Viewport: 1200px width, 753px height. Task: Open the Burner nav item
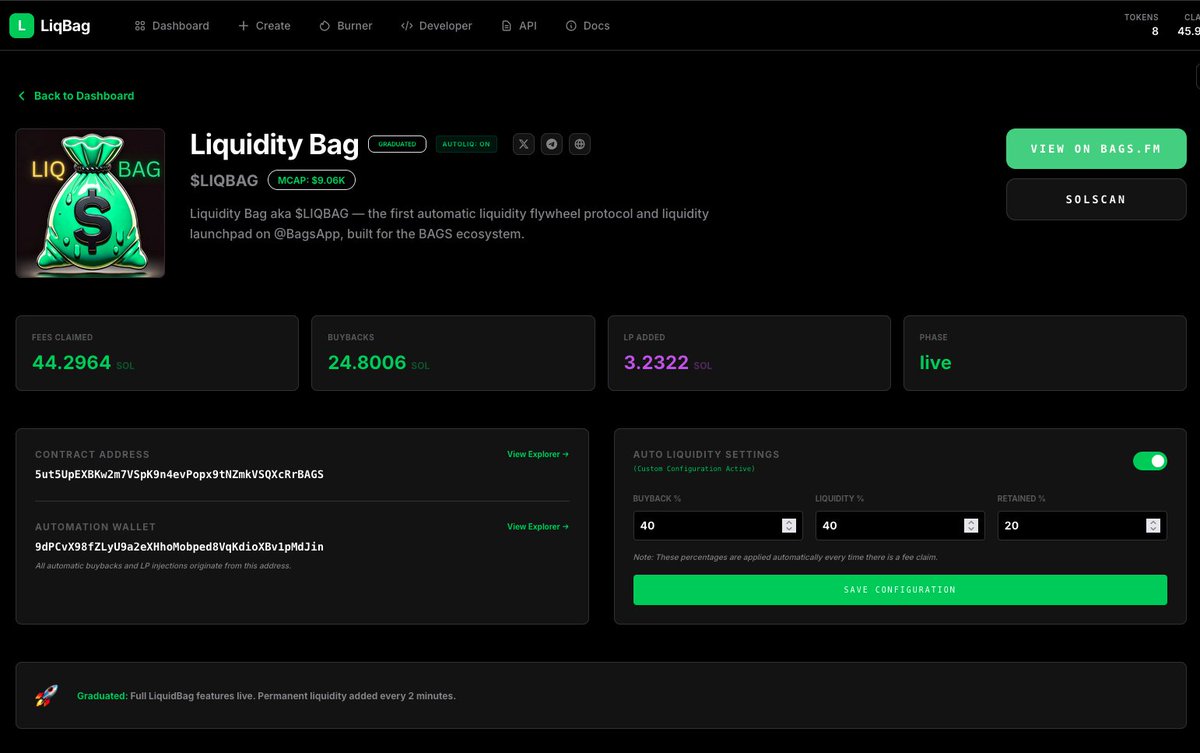(x=345, y=26)
